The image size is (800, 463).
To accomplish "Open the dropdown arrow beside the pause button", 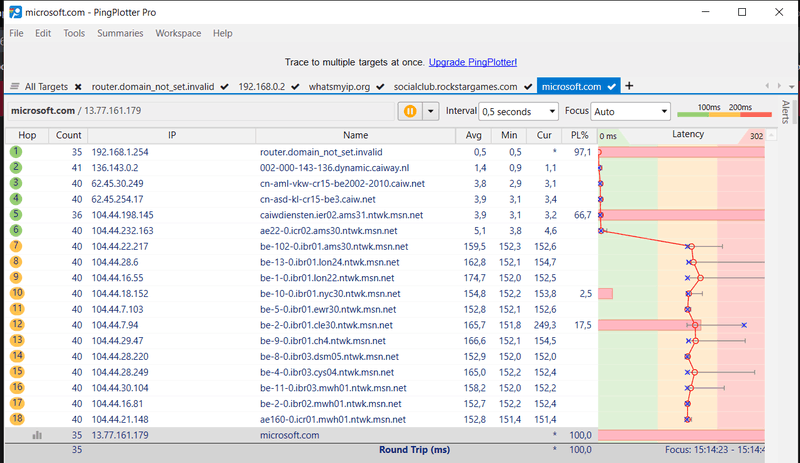I will [431, 111].
